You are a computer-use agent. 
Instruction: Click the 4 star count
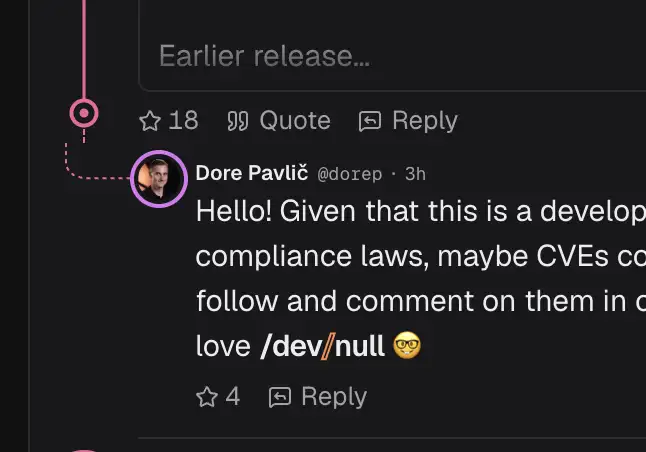[233, 397]
